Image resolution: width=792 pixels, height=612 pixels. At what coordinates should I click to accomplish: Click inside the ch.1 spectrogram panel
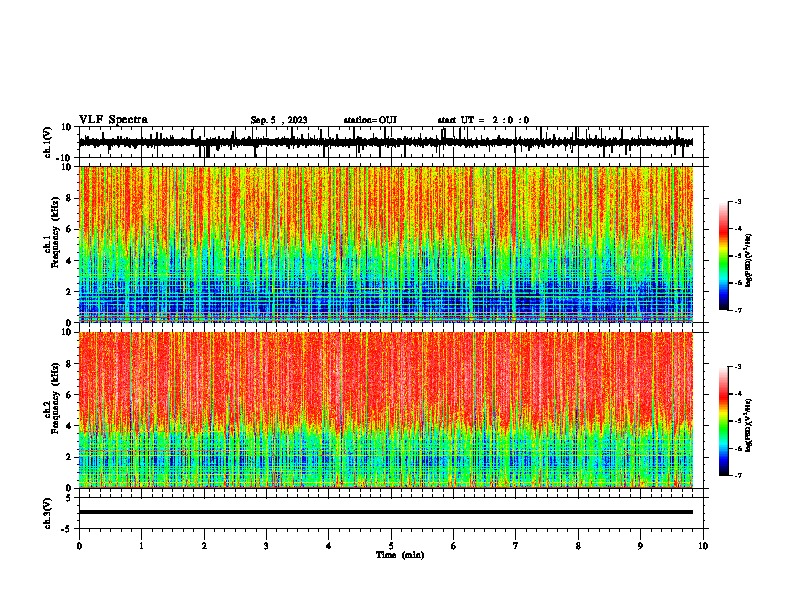pyautogui.click(x=386, y=244)
